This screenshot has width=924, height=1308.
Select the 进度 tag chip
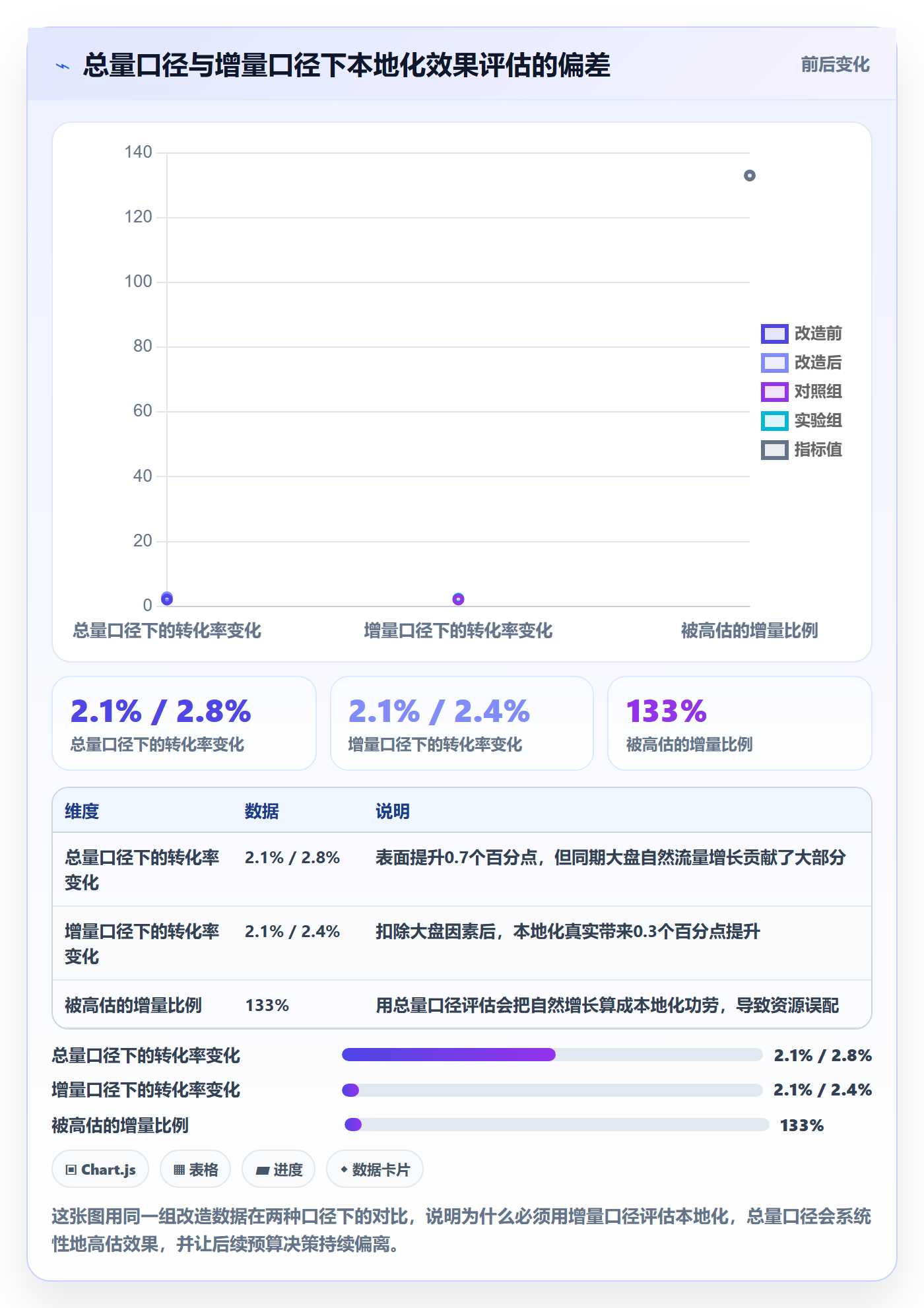point(279,1169)
